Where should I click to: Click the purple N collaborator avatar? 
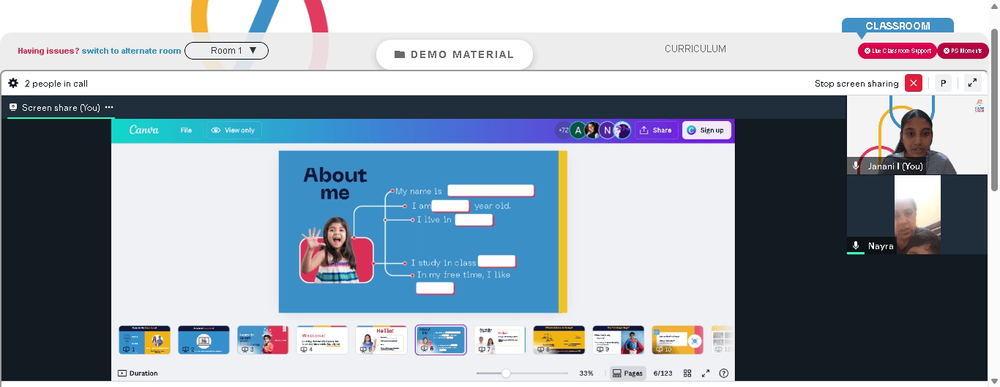607,130
